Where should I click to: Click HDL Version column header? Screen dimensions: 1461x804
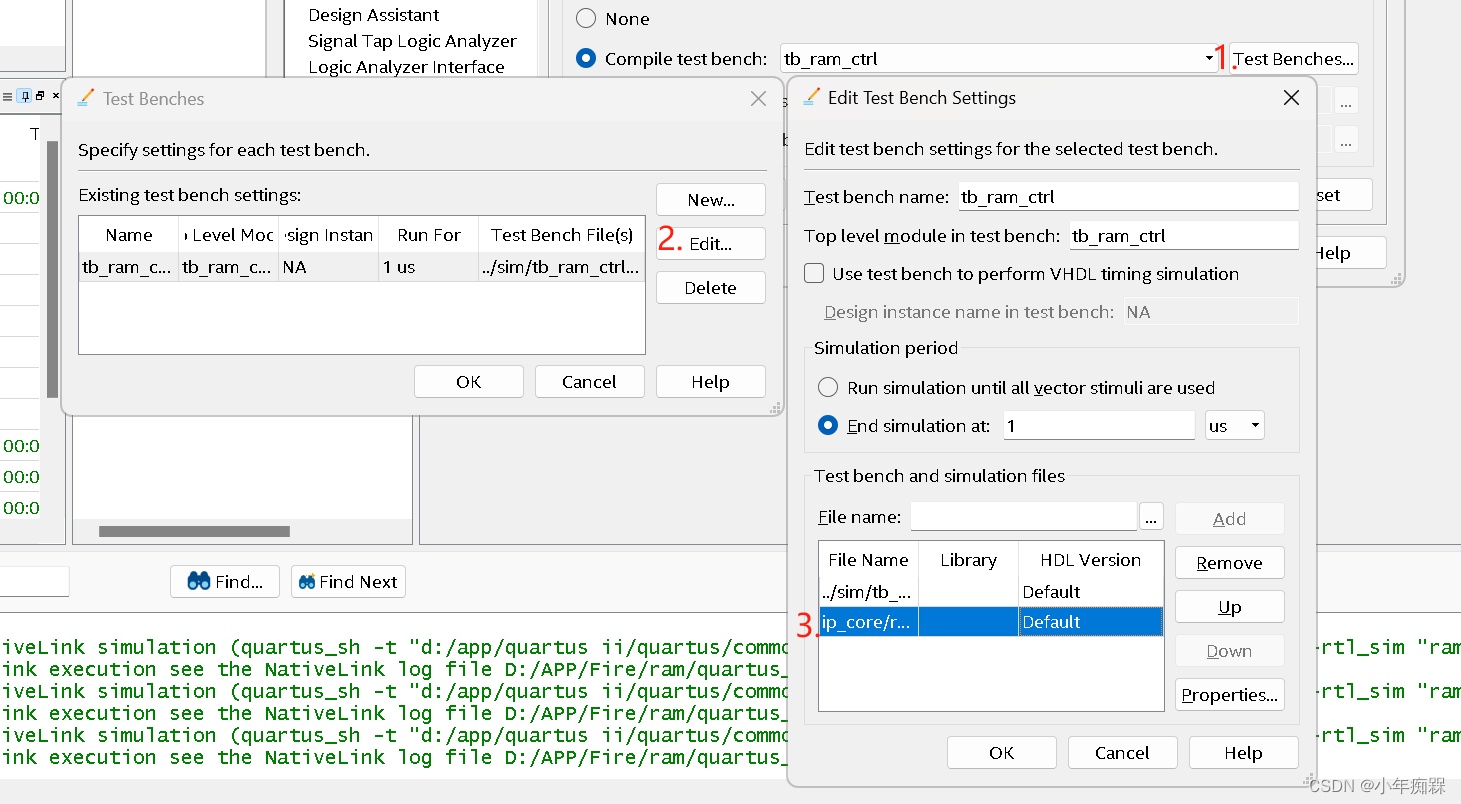[x=1090, y=560]
